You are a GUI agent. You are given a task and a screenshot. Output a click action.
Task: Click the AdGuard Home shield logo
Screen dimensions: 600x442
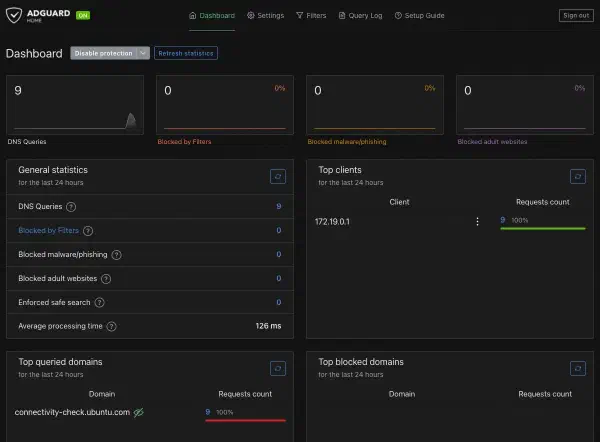point(14,15)
